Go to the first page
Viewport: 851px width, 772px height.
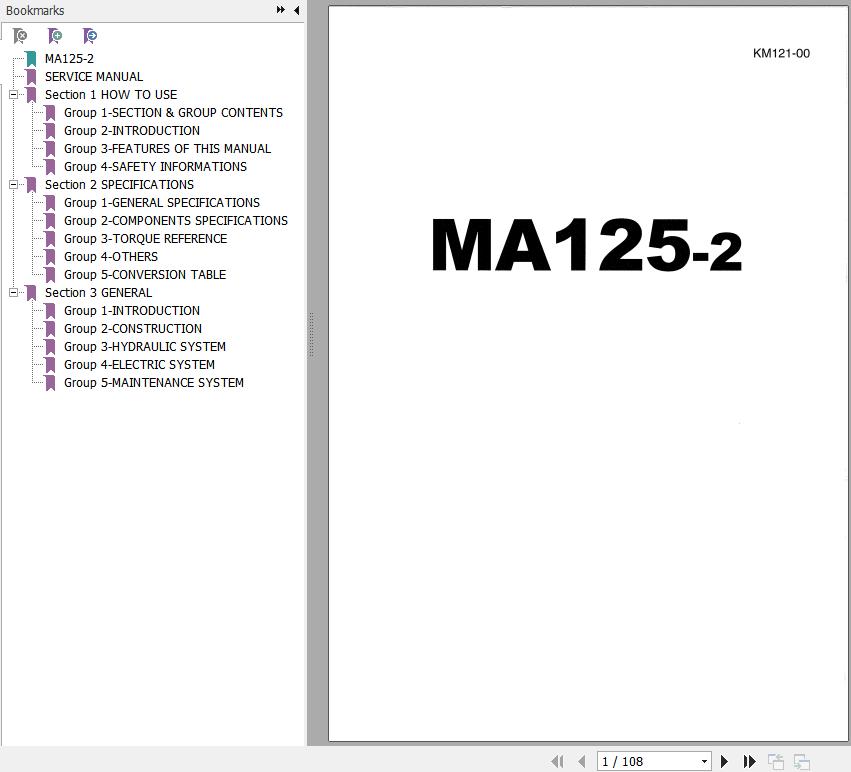(x=557, y=761)
